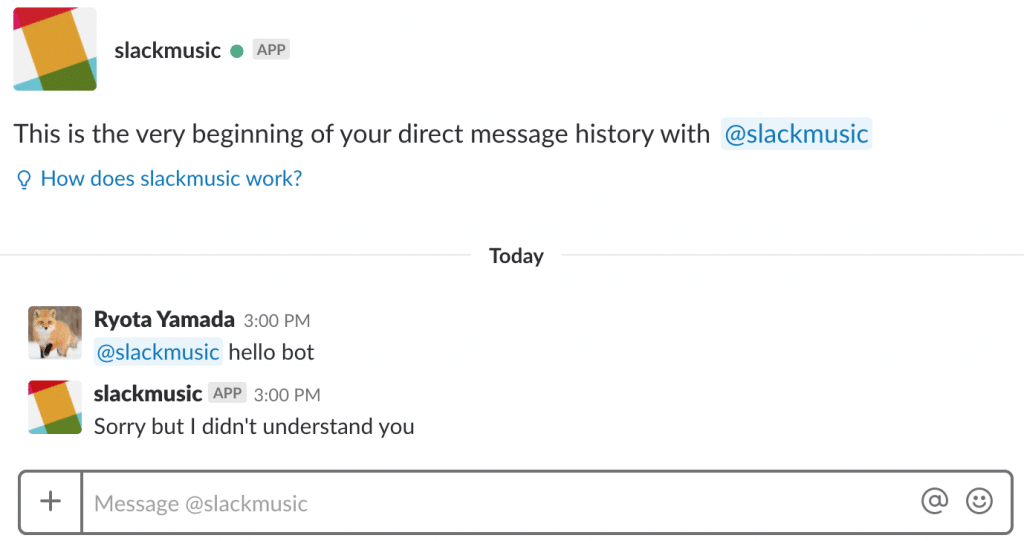Screen dimensions: 1024x541
Task: Open the emoji smiley picker
Action: point(979,501)
